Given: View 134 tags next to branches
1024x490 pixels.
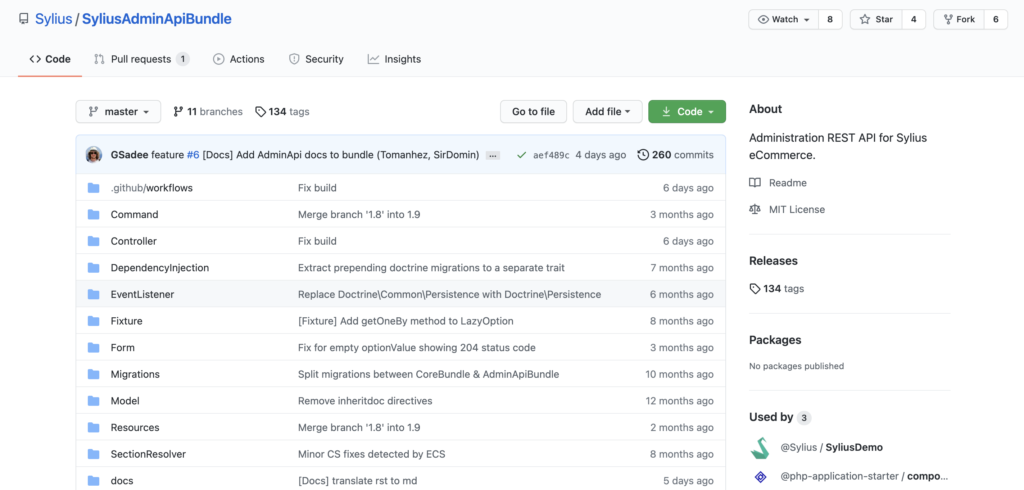Looking at the screenshot, I should coord(282,112).
